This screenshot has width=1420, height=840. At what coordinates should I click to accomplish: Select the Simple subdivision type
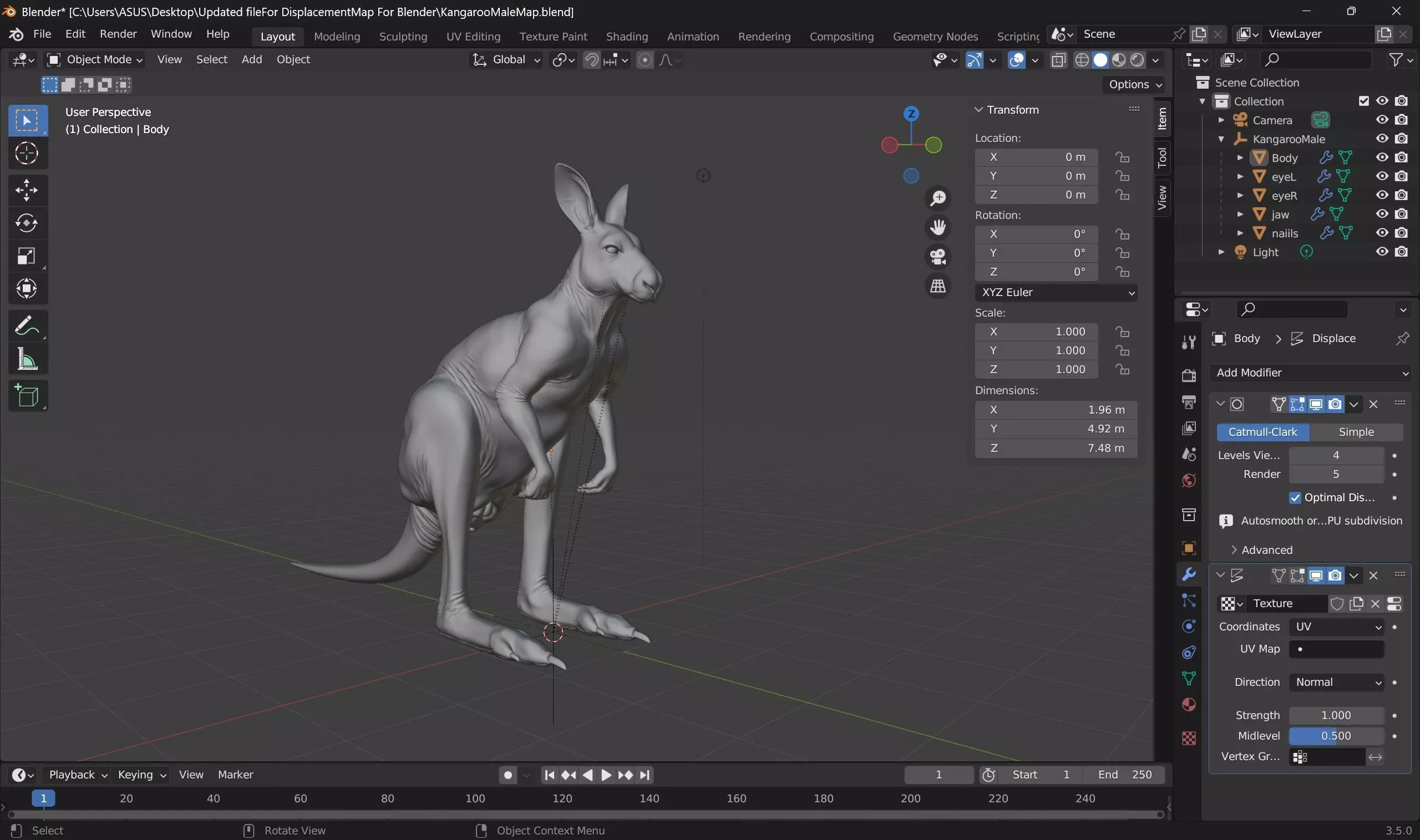pos(1356,432)
